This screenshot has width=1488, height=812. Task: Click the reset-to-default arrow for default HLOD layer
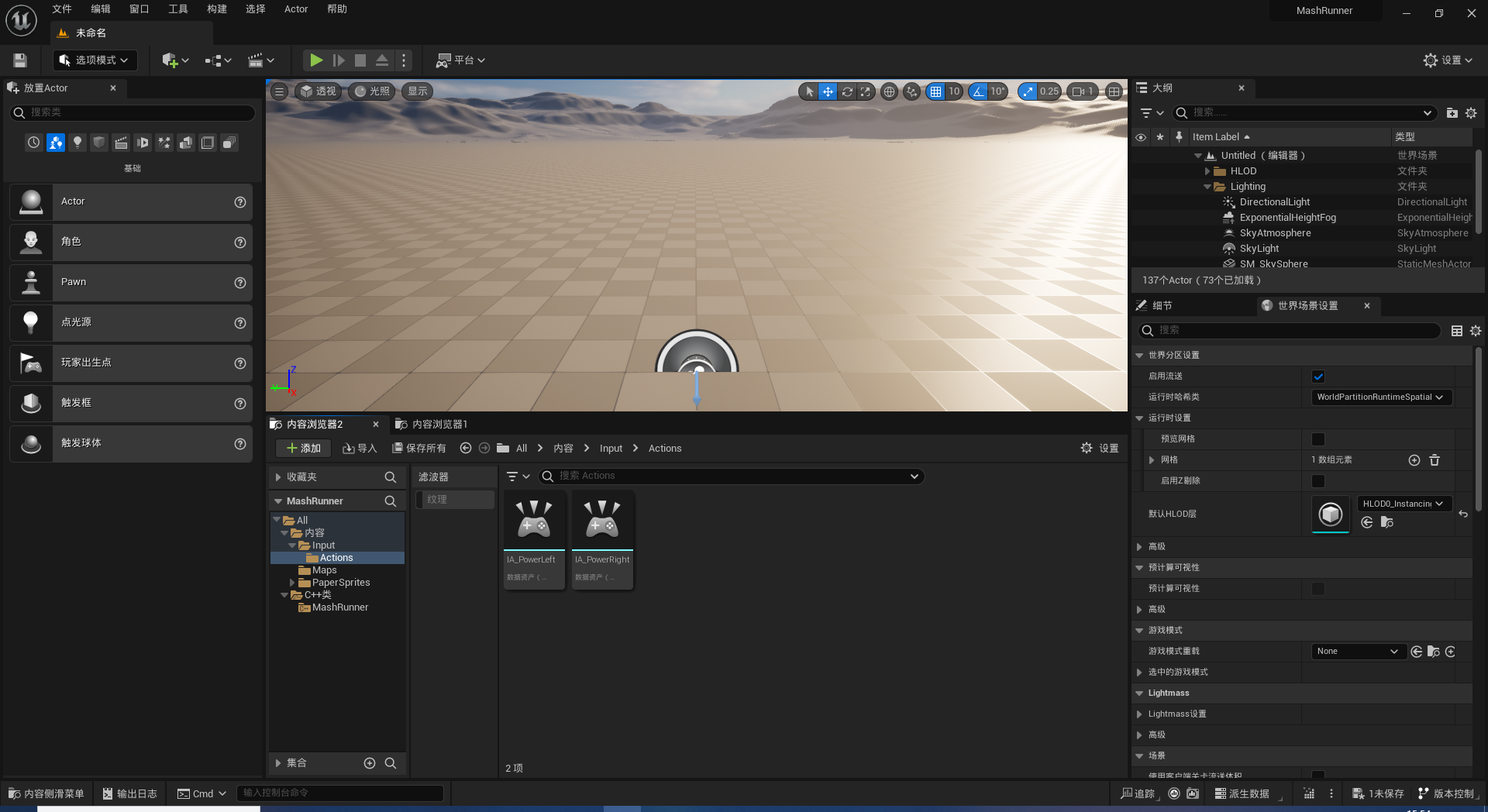pyautogui.click(x=1463, y=514)
